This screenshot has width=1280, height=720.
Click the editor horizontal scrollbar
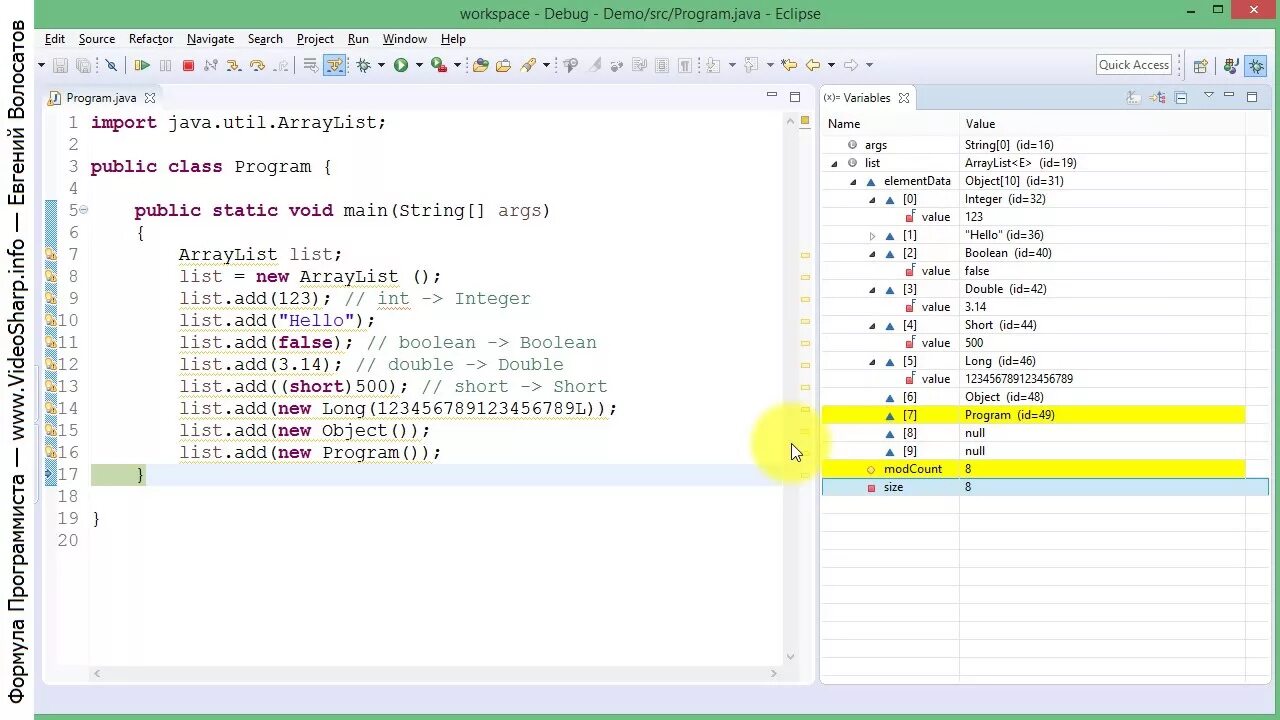[x=436, y=674]
